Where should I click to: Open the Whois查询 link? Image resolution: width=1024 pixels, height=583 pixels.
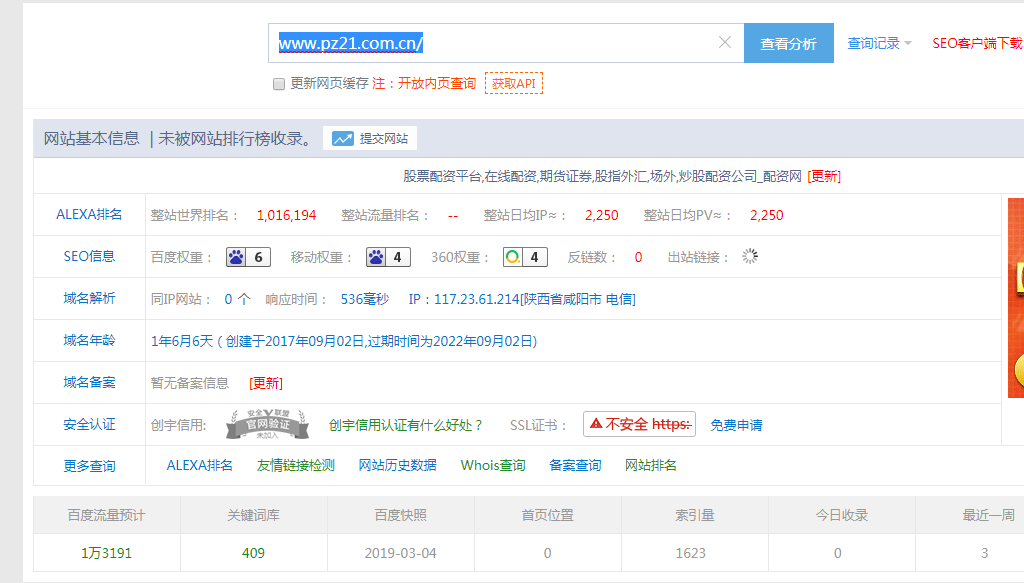tap(492, 465)
